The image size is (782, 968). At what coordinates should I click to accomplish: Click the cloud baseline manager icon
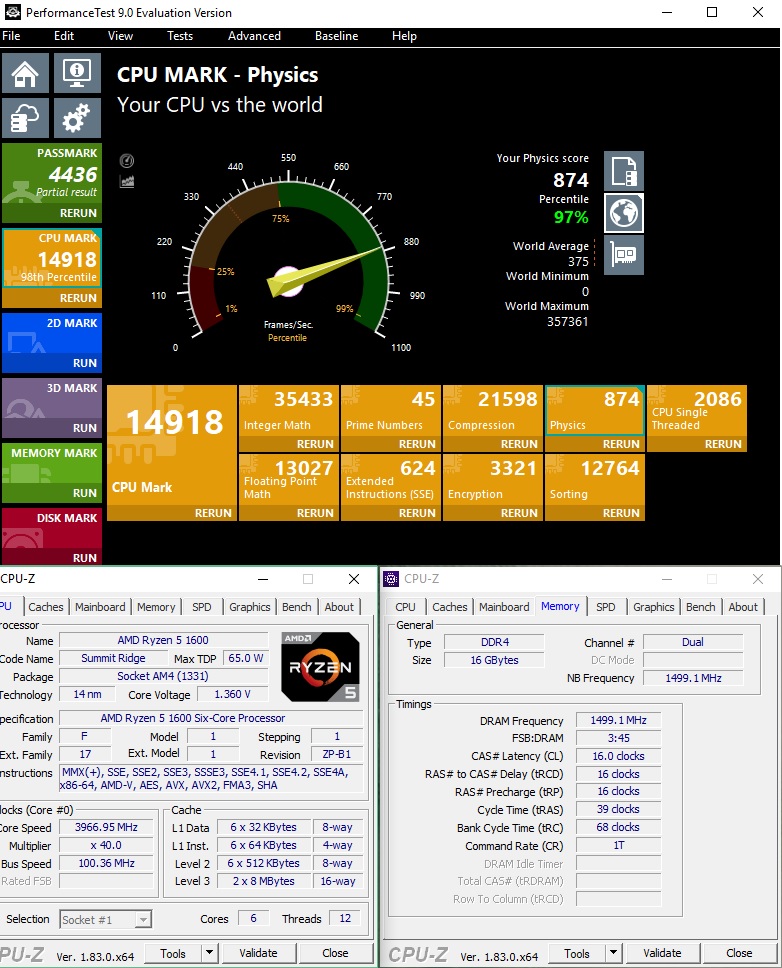(25, 117)
